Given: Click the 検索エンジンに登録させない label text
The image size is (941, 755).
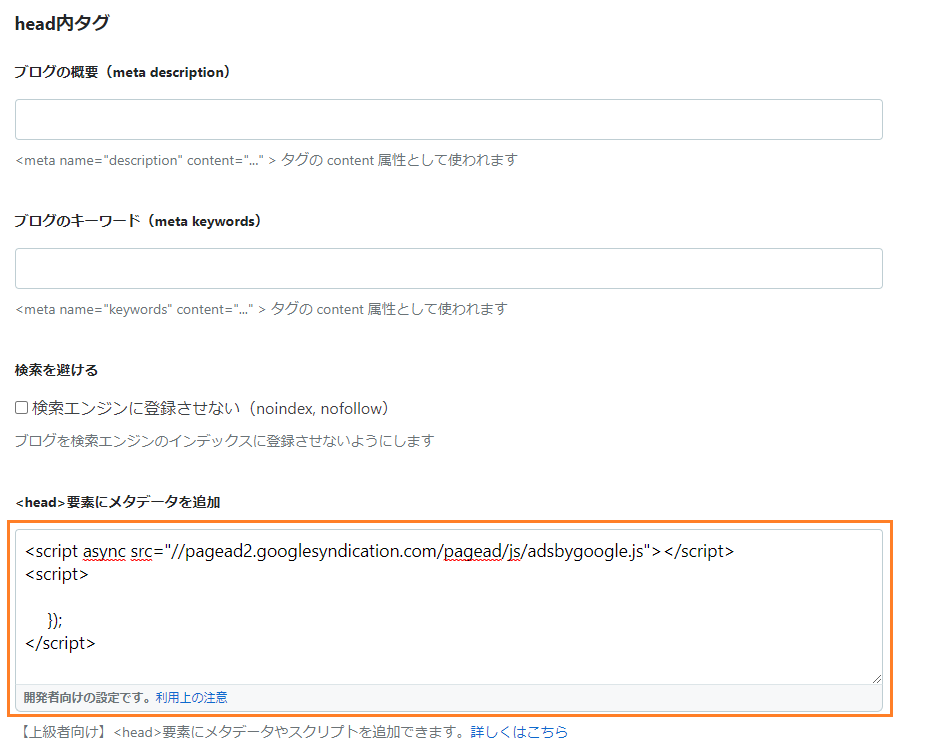Looking at the screenshot, I should (x=210, y=408).
